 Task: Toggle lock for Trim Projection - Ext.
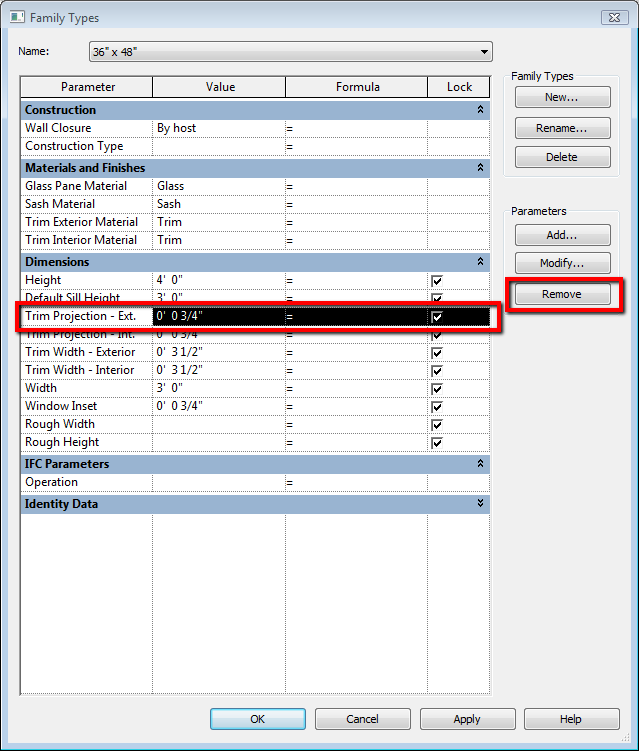tap(437, 317)
